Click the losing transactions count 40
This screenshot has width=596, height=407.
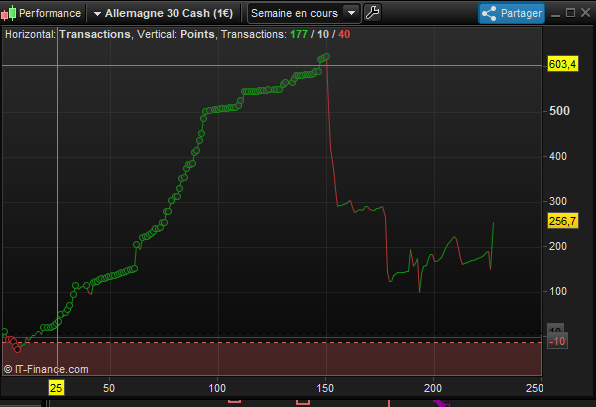[x=344, y=35]
